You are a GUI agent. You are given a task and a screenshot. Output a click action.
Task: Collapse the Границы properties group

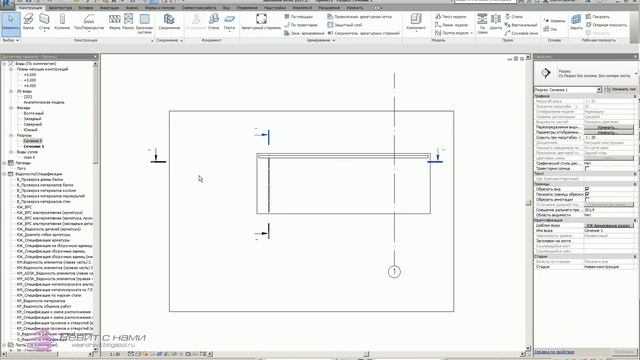(x=634, y=184)
